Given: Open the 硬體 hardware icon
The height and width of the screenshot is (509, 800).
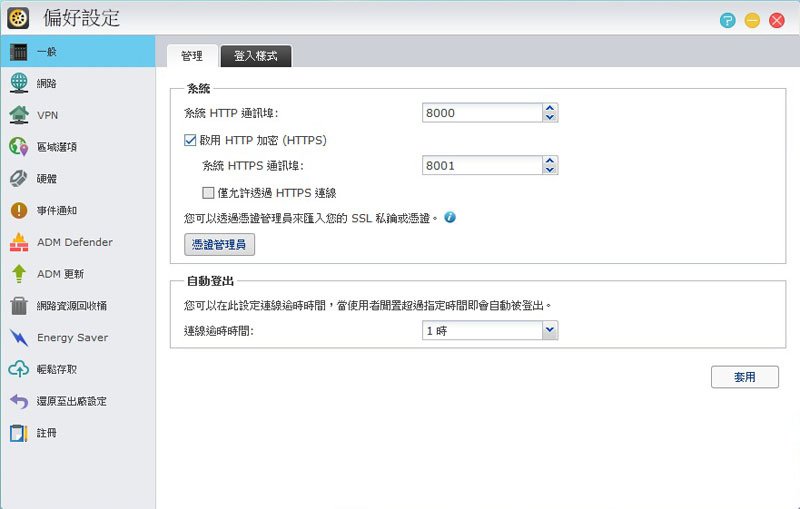Looking at the screenshot, I should pos(19,179).
